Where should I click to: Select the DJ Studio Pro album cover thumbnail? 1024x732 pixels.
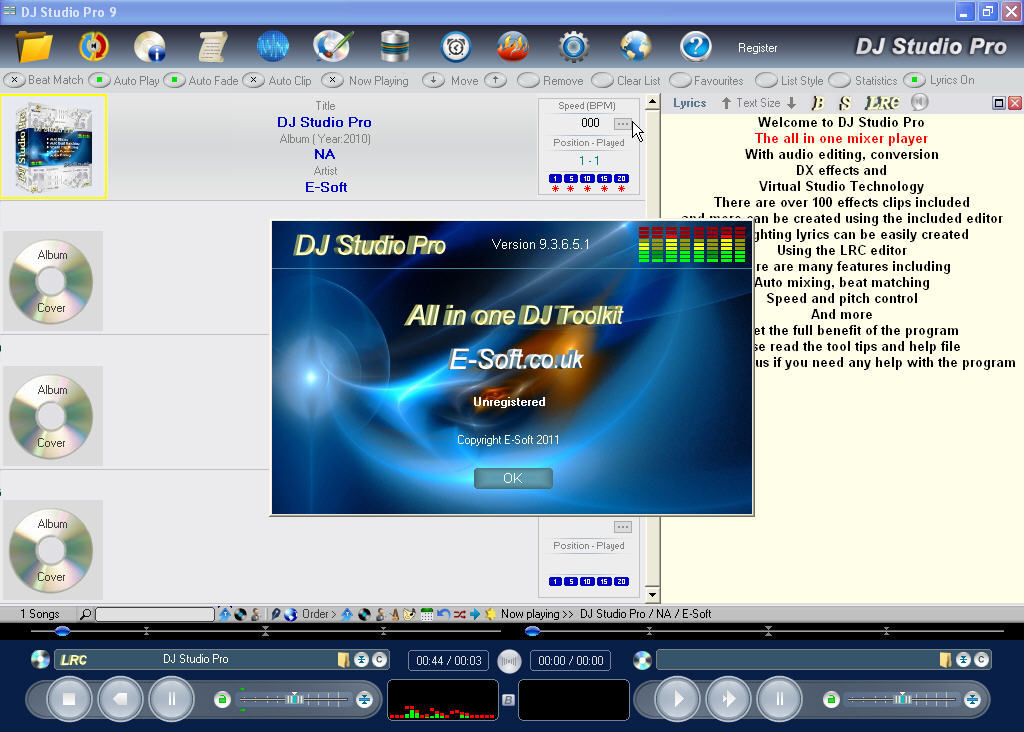54,147
